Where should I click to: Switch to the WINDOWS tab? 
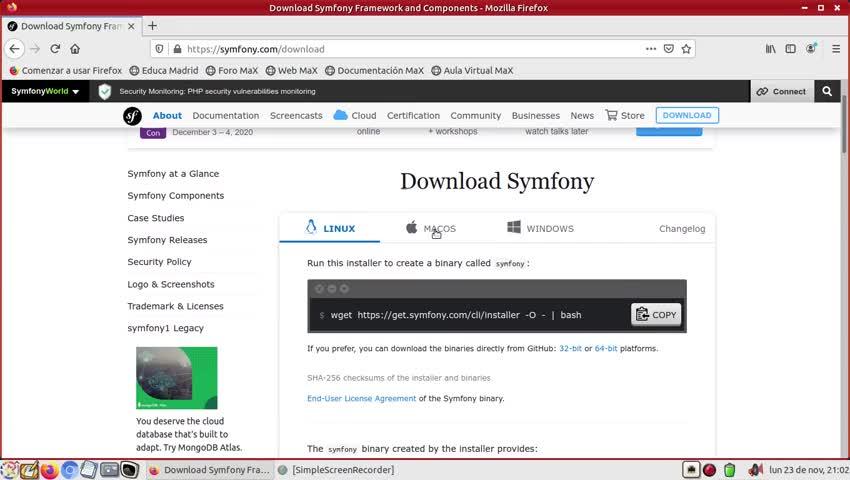point(540,228)
